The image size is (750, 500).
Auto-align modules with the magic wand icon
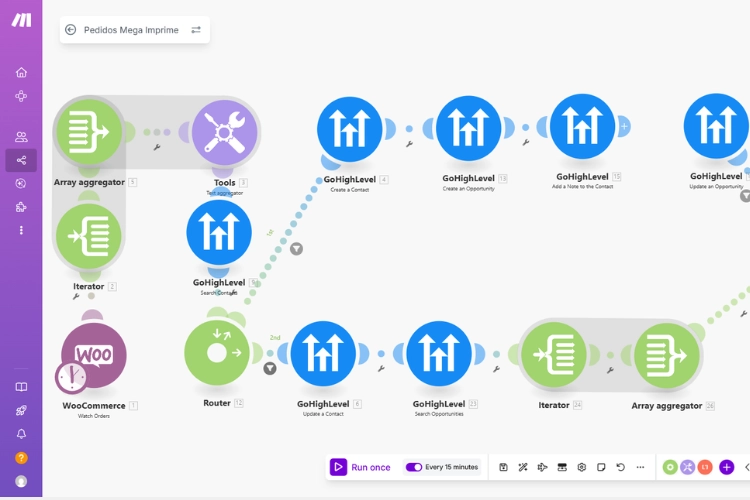tap(523, 467)
